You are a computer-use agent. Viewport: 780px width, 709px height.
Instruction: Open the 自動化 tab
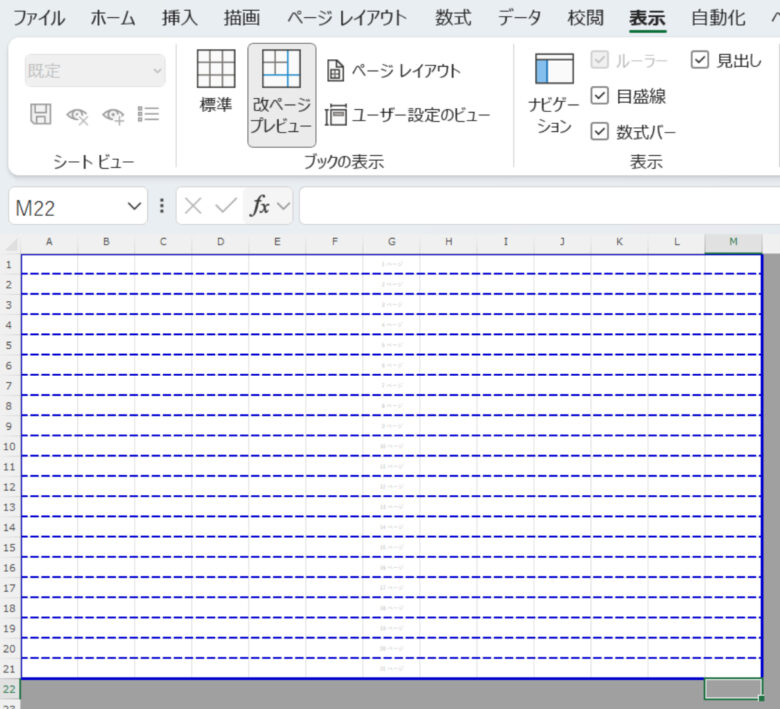(718, 18)
